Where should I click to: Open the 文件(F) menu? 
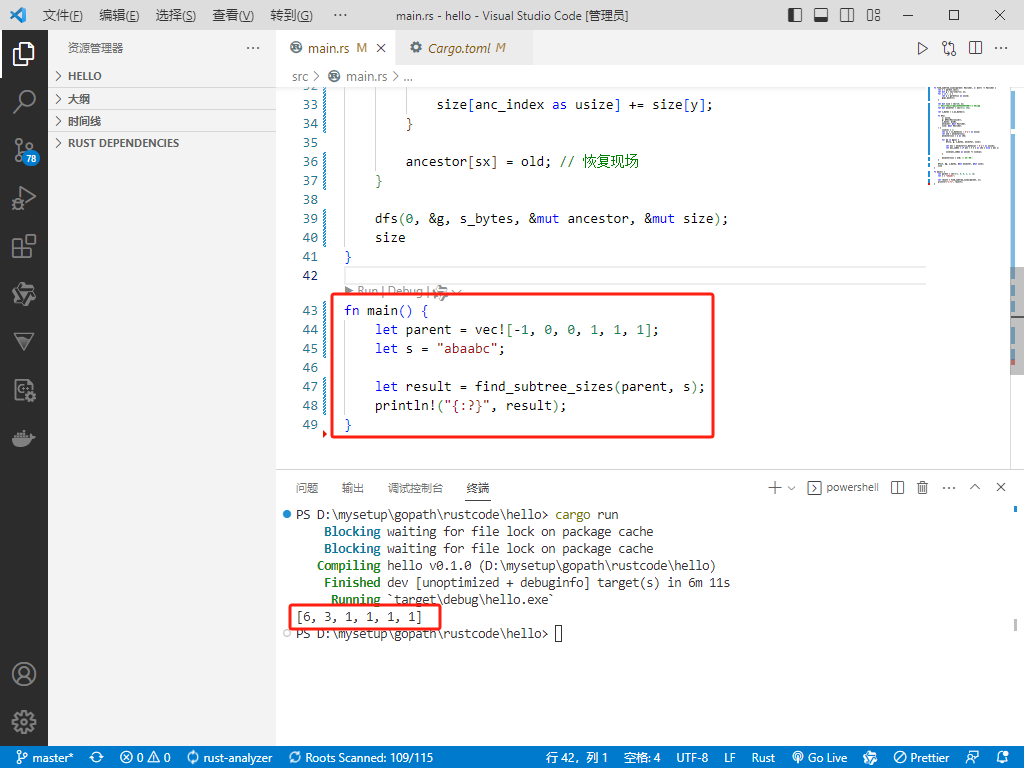tap(63, 15)
